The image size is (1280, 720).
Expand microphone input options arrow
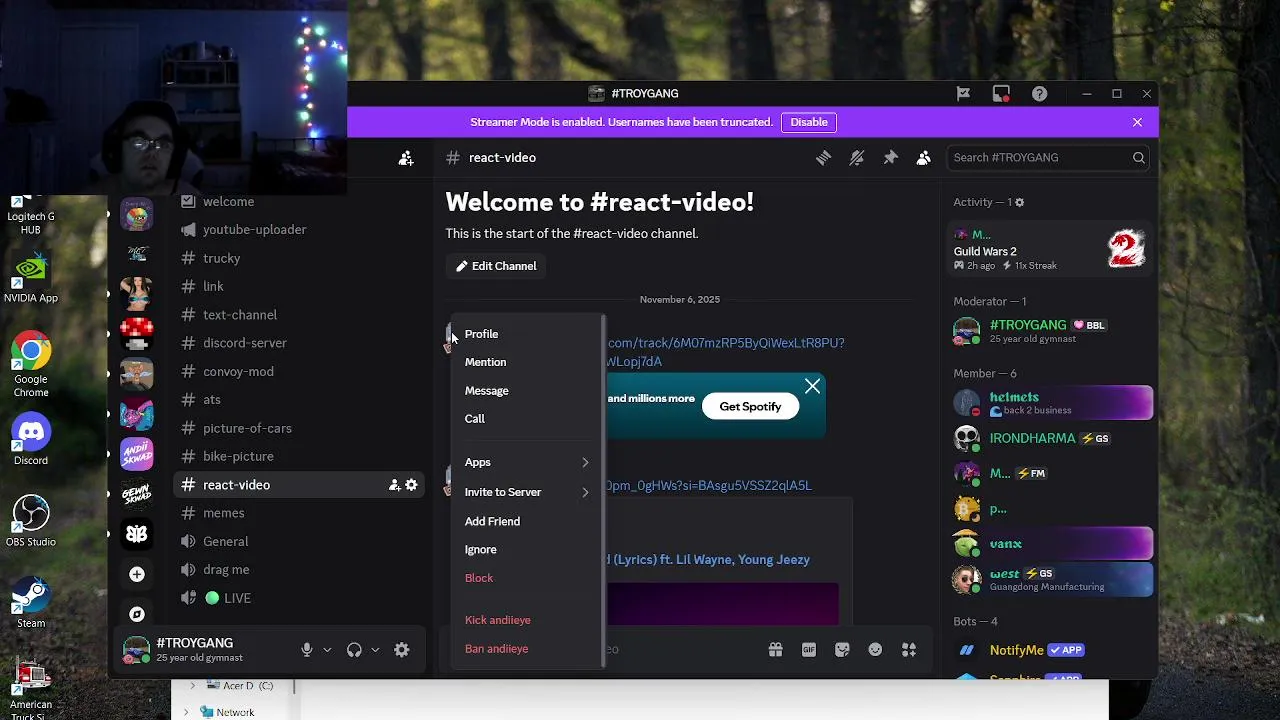pyautogui.click(x=327, y=650)
